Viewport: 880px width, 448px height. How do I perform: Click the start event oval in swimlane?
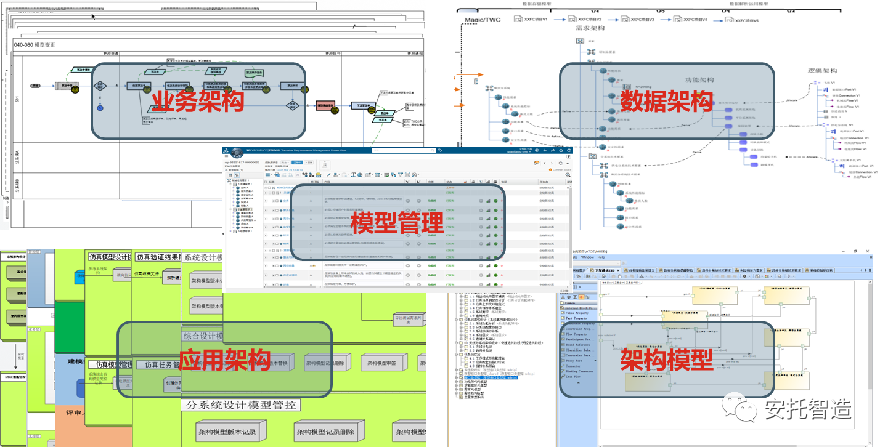[x=35, y=87]
